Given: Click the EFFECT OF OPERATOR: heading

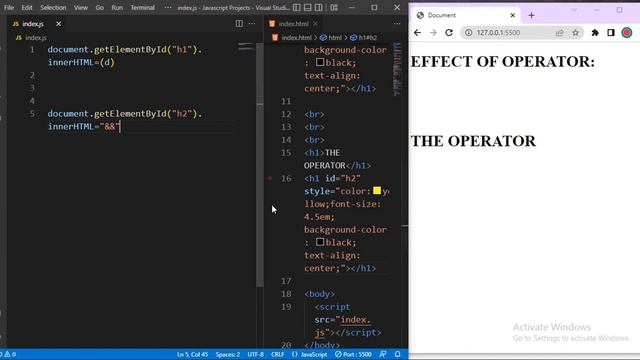Looking at the screenshot, I should 503,62.
